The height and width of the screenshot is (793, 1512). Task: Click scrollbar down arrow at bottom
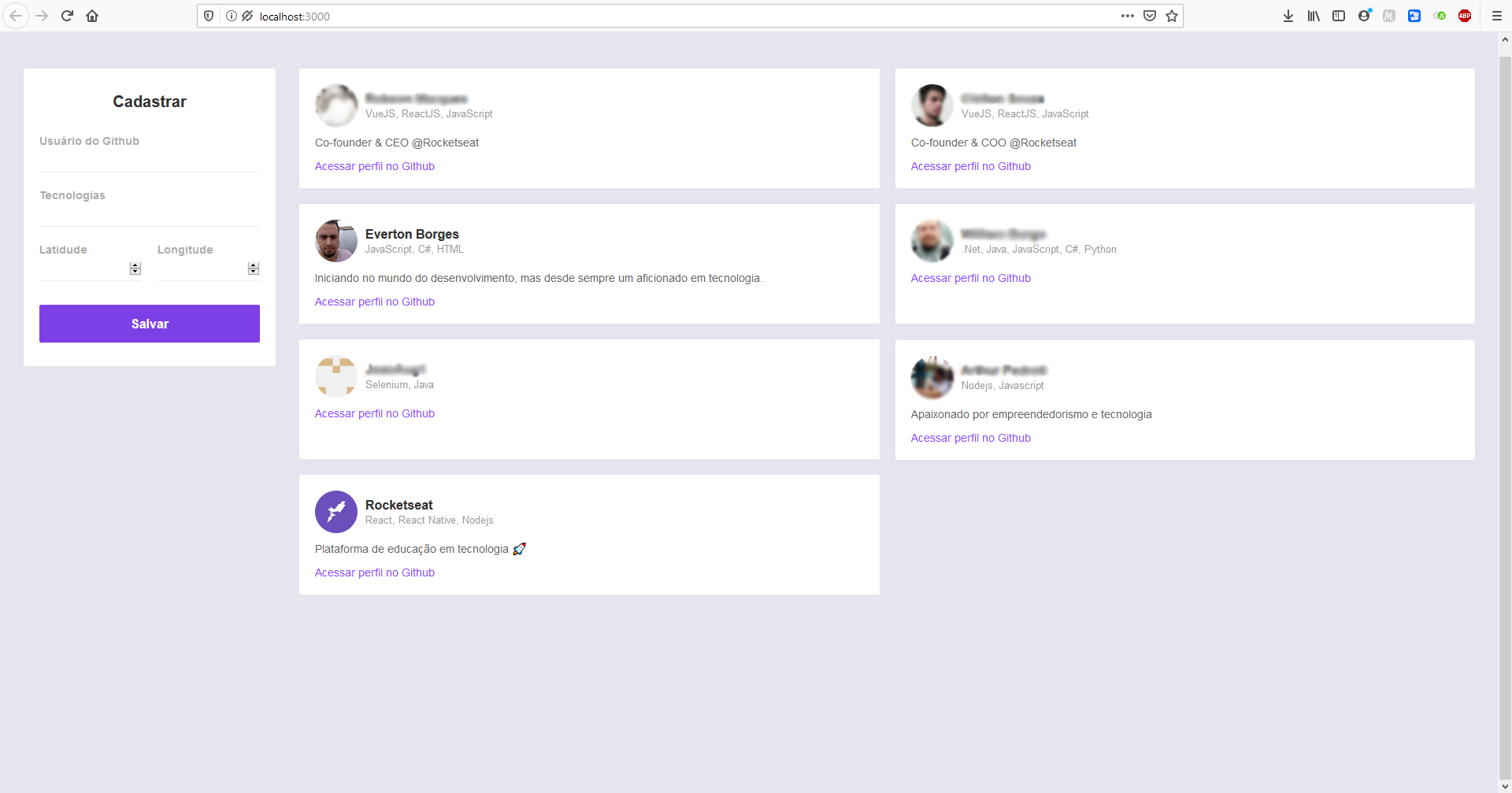click(x=1505, y=786)
